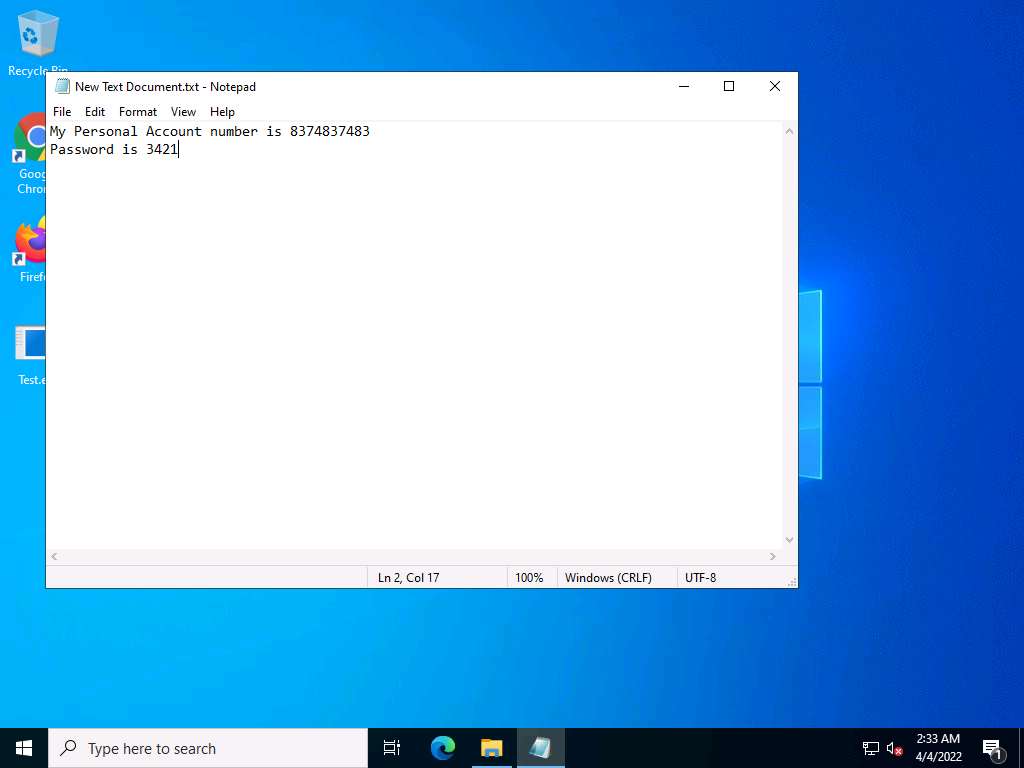Open the File menu in Notepad
This screenshot has height=768, width=1024.
coord(62,112)
